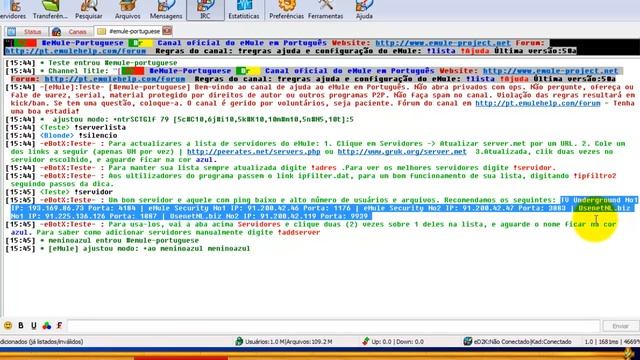Viewport: 640px width, 360px height.
Task: Open the Mensagens toolbar section
Action: 166,10
